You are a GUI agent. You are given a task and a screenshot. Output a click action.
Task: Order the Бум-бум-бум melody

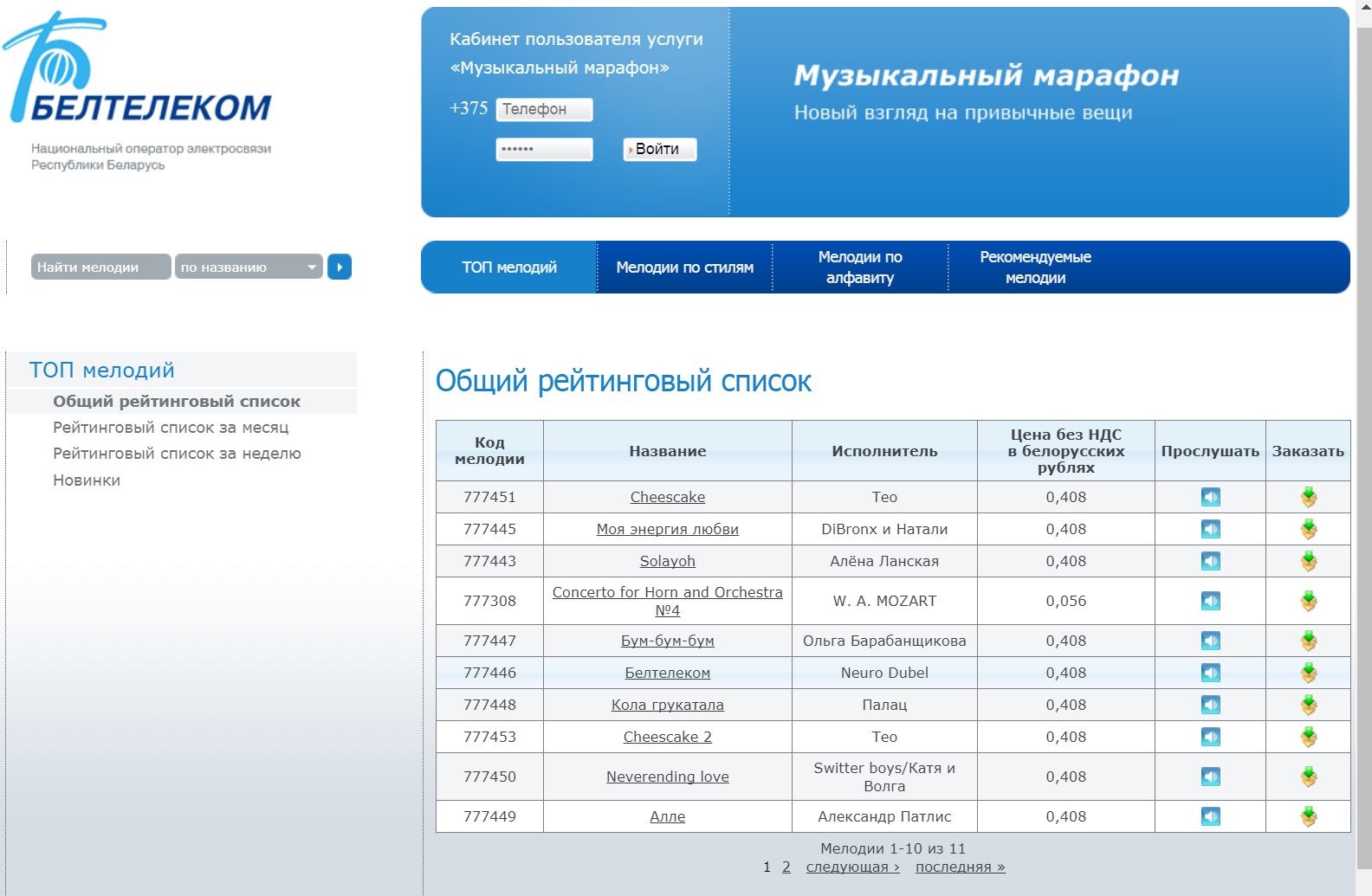(x=1309, y=641)
